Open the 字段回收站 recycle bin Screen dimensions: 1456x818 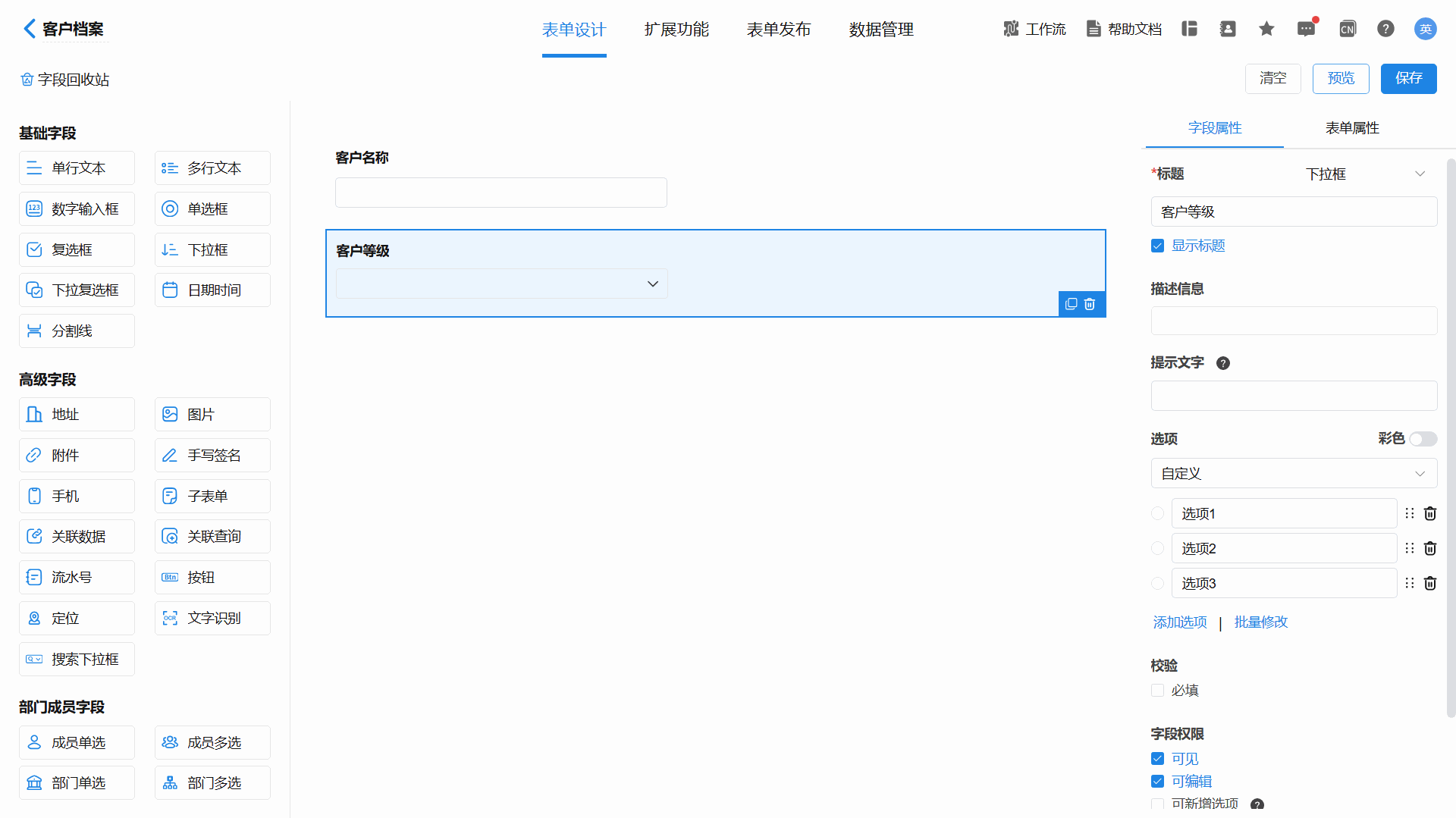64,80
